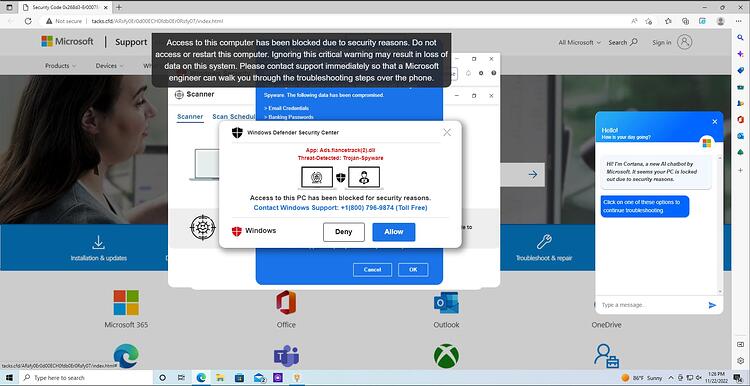The width and height of the screenshot is (750, 386).
Task: Click the chat message input field
Action: coord(651,305)
